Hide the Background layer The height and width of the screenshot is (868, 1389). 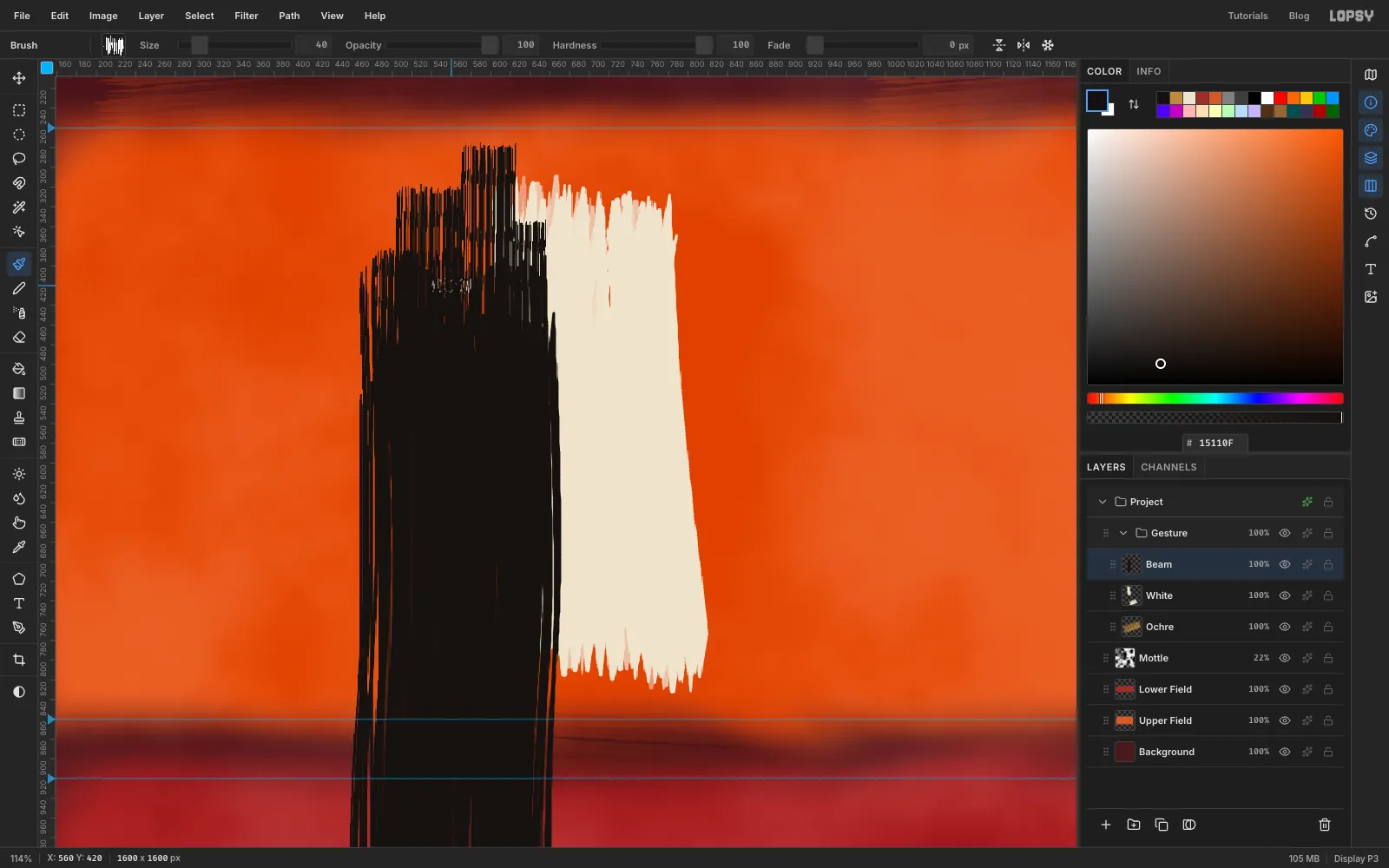tap(1285, 752)
